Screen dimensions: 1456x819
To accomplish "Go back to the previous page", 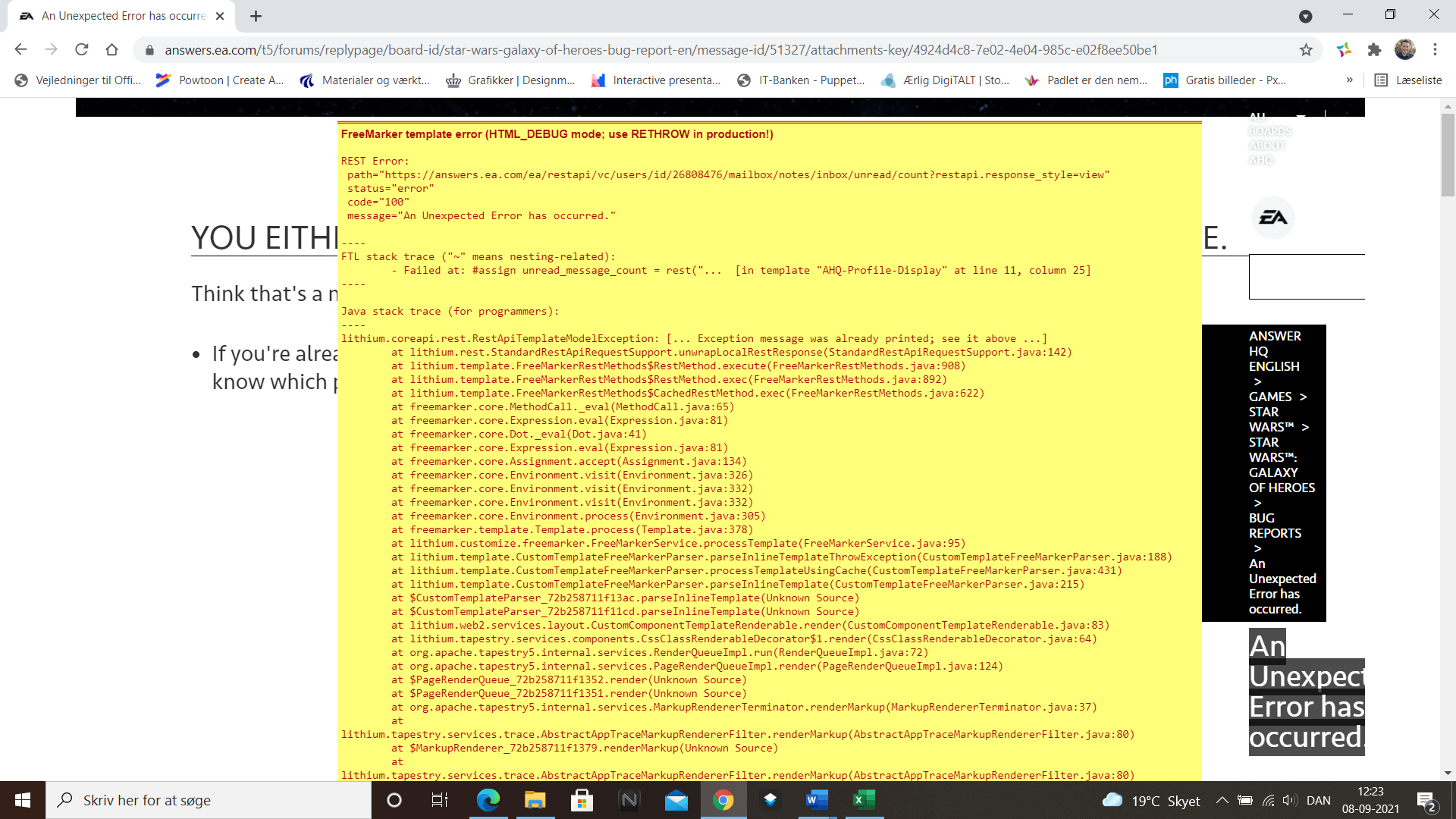I will (20, 49).
